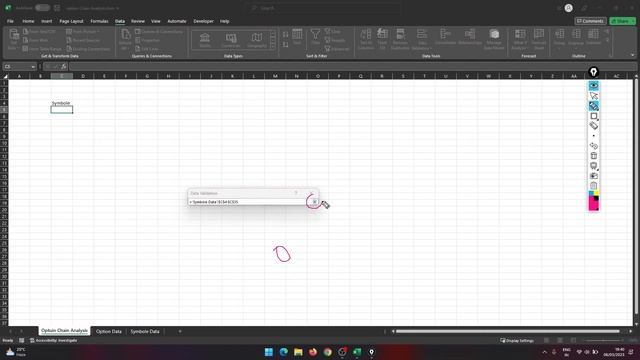The width and height of the screenshot is (640, 360).
Task: Select the Currencies data type
Action: [x=231, y=40]
